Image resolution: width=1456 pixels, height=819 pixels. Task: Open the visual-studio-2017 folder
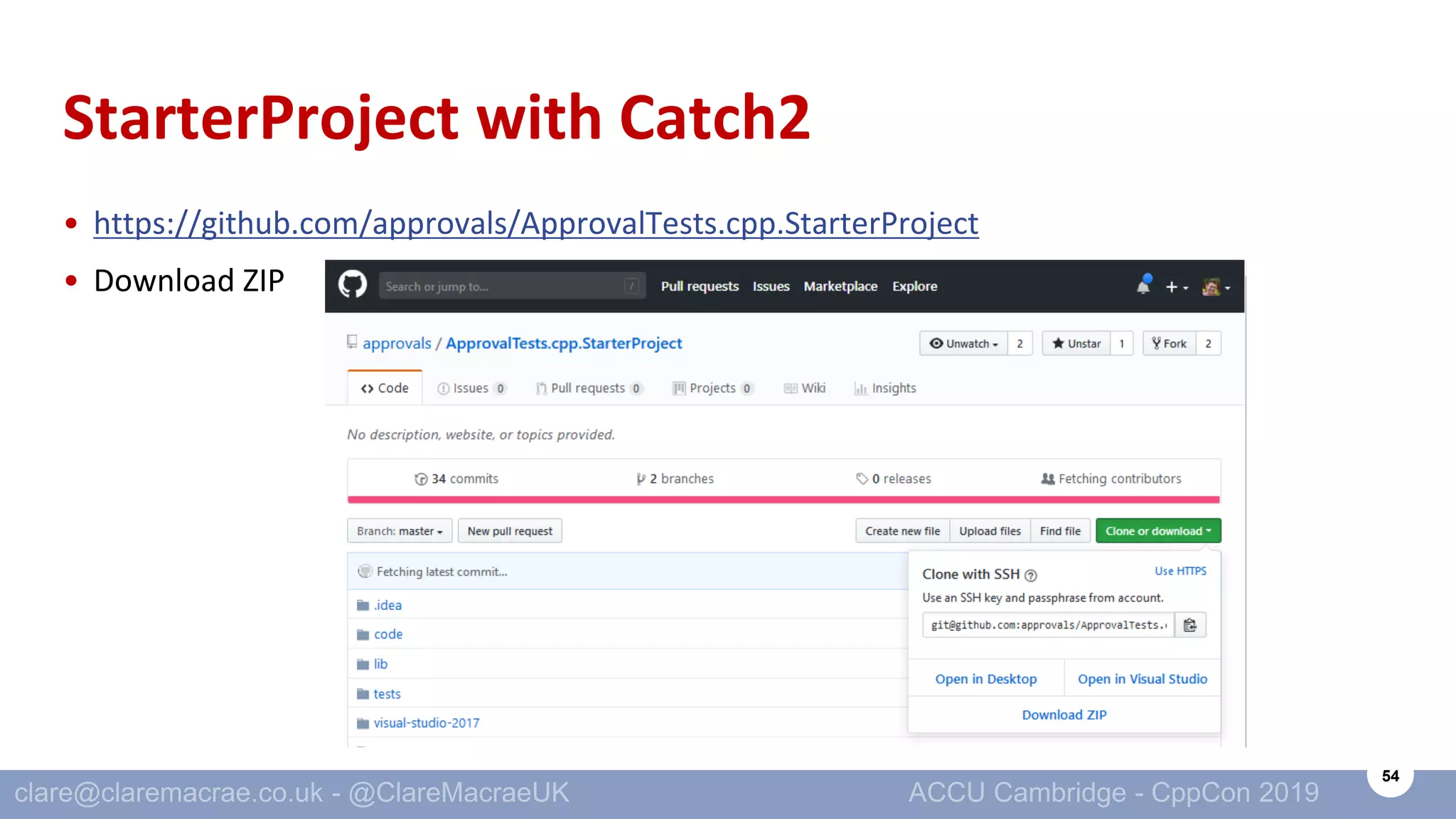[427, 723]
